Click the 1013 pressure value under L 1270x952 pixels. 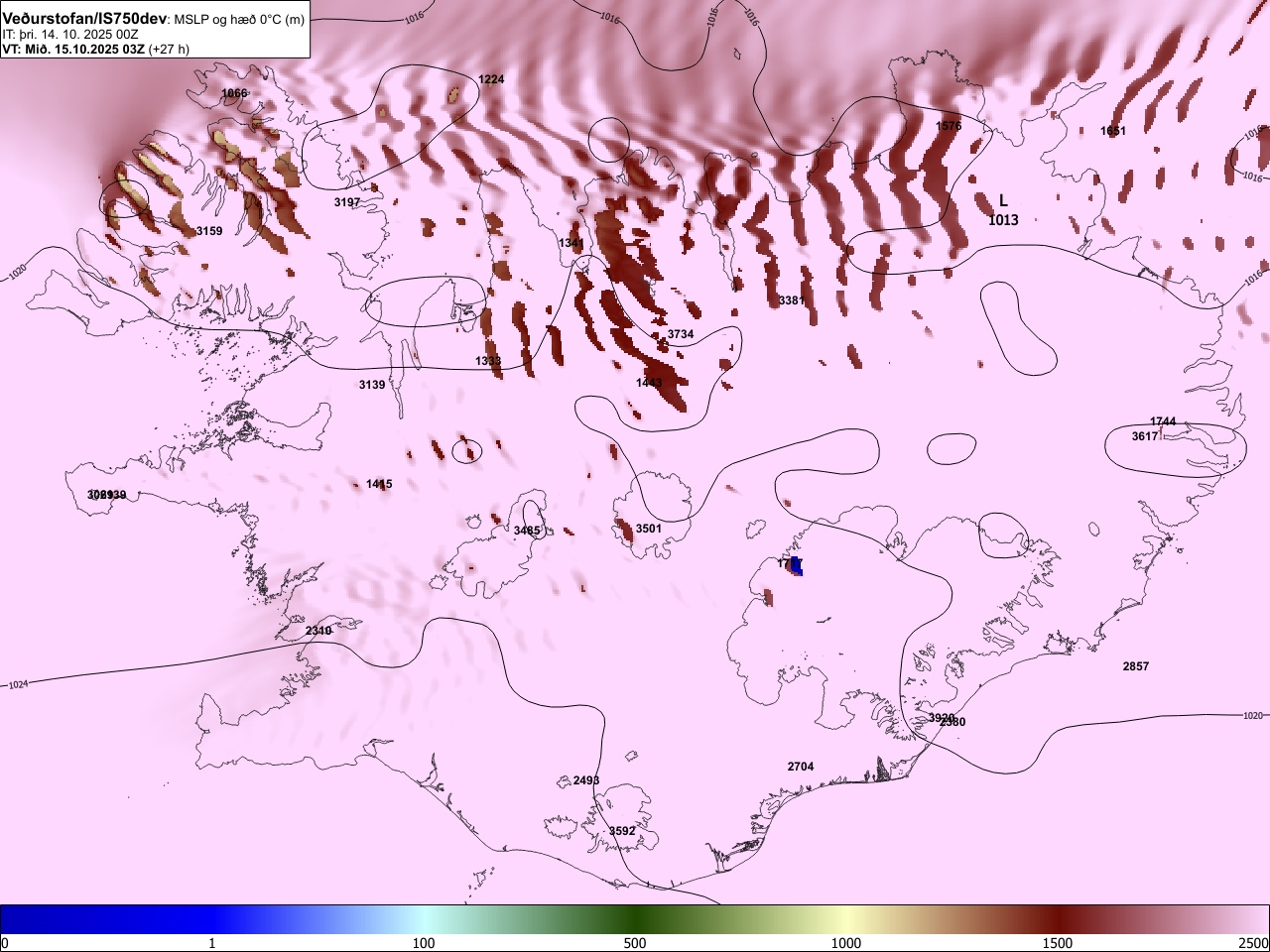(1003, 220)
